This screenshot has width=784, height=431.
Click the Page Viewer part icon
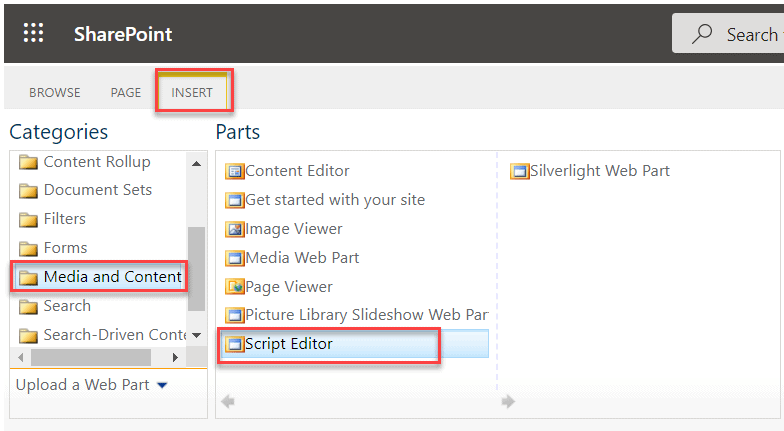[234, 287]
